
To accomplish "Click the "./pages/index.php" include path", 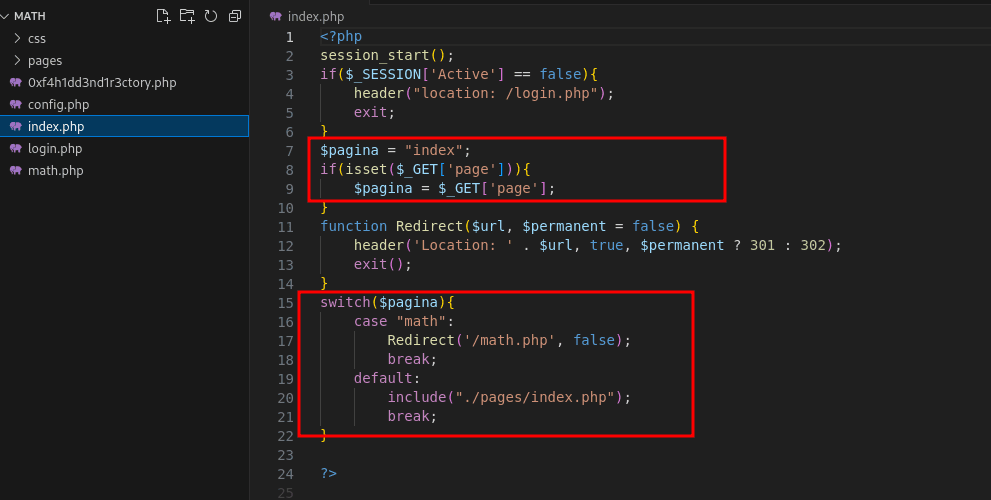I will (x=535, y=397).
